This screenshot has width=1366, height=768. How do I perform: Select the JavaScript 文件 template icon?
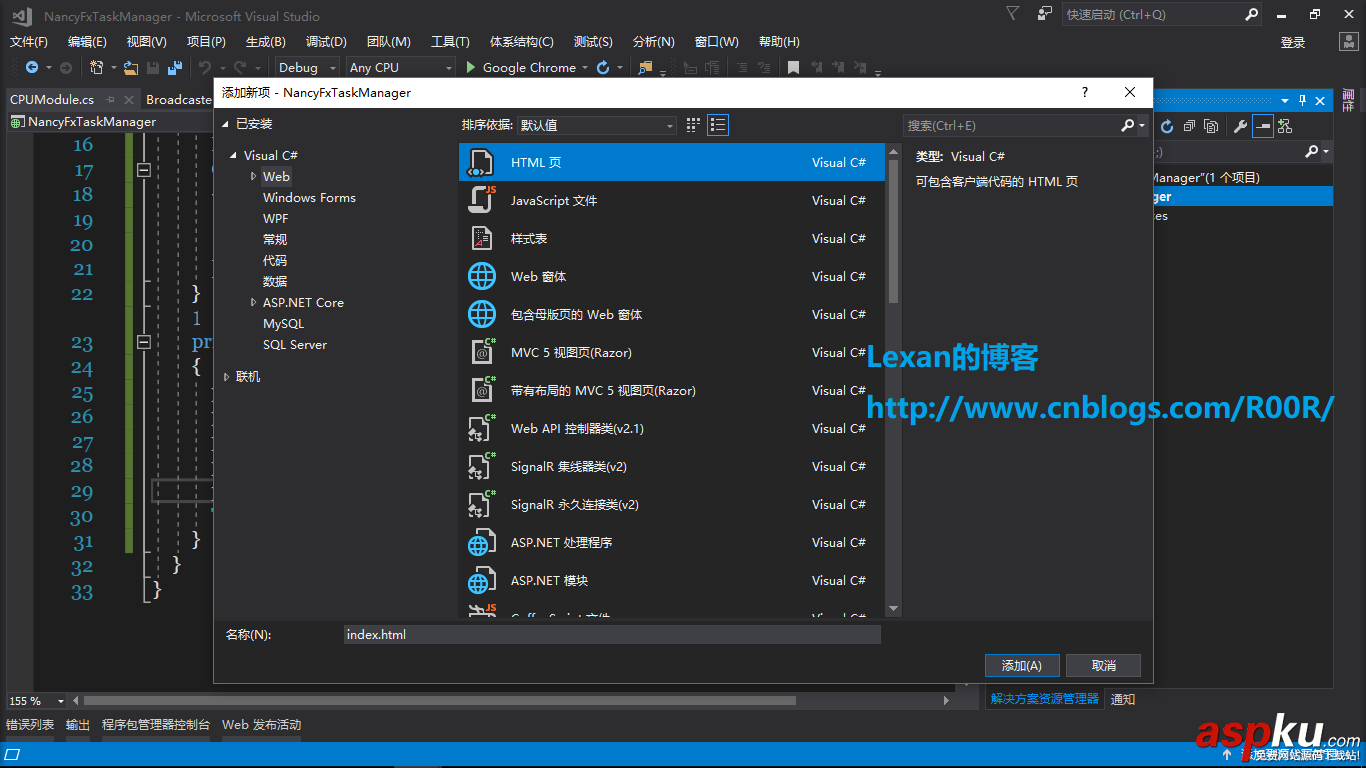click(x=482, y=200)
